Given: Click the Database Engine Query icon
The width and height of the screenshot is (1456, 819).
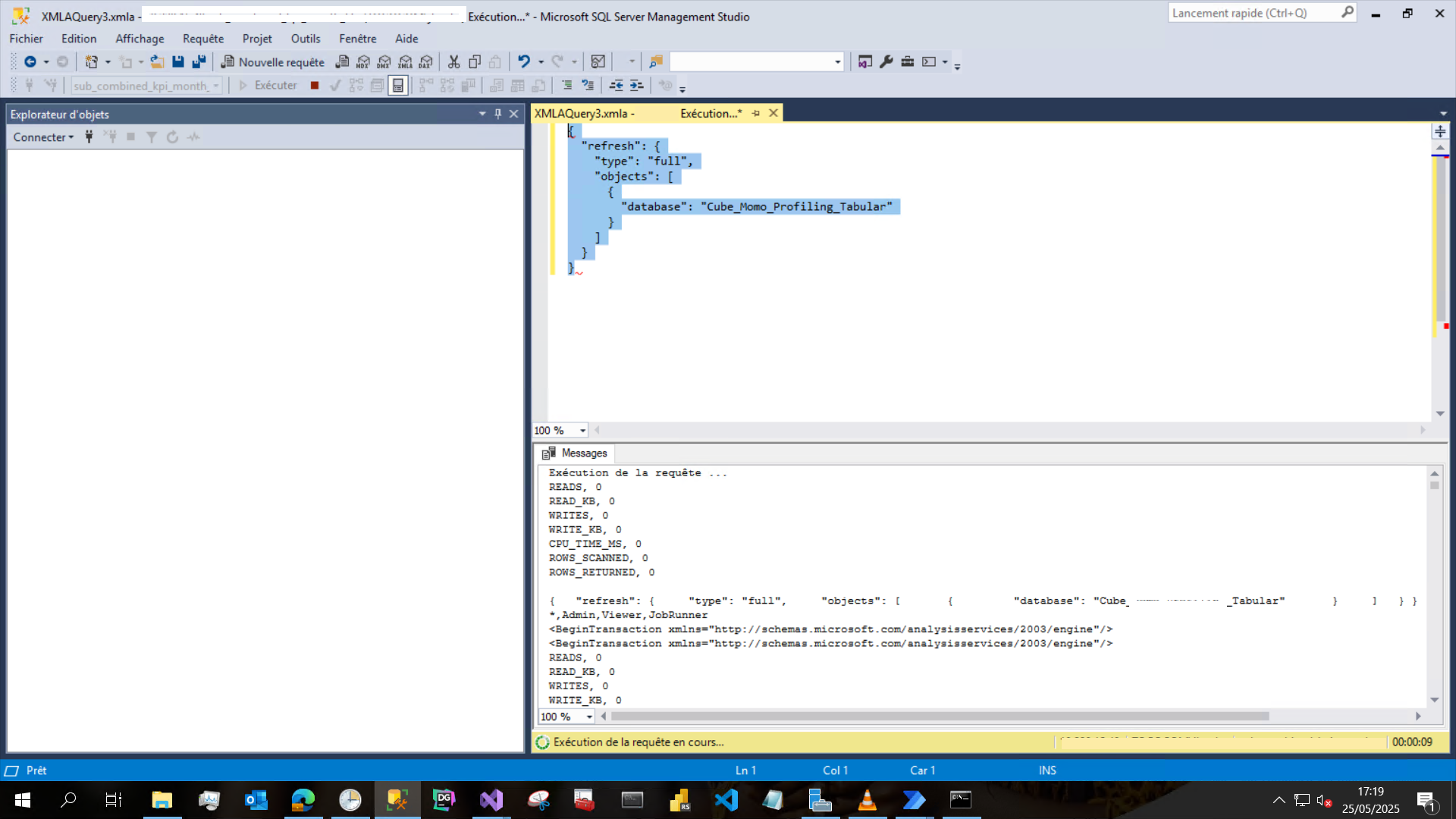Looking at the screenshot, I should pyautogui.click(x=342, y=61).
